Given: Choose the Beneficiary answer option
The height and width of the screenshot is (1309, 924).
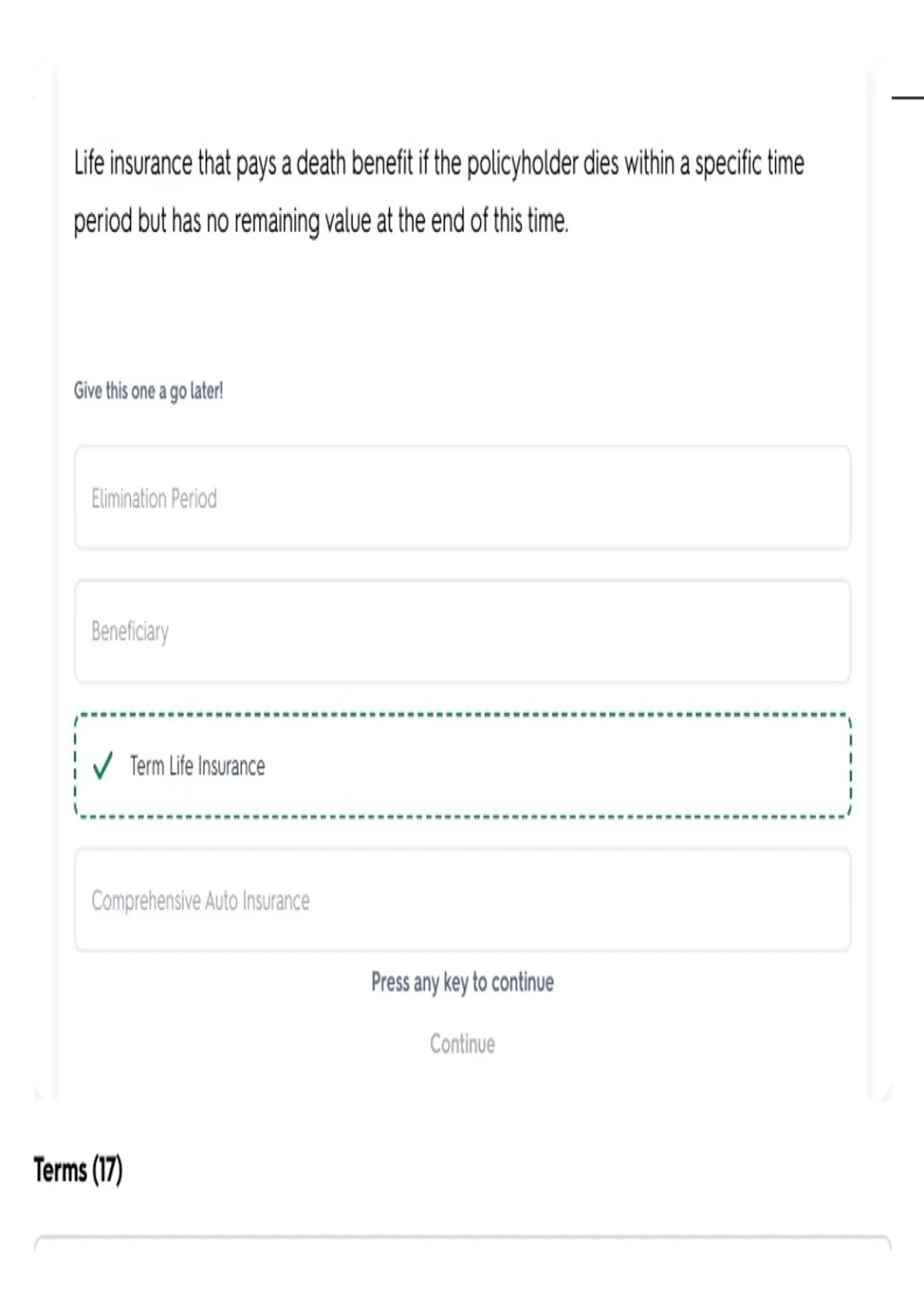Looking at the screenshot, I should [x=462, y=631].
